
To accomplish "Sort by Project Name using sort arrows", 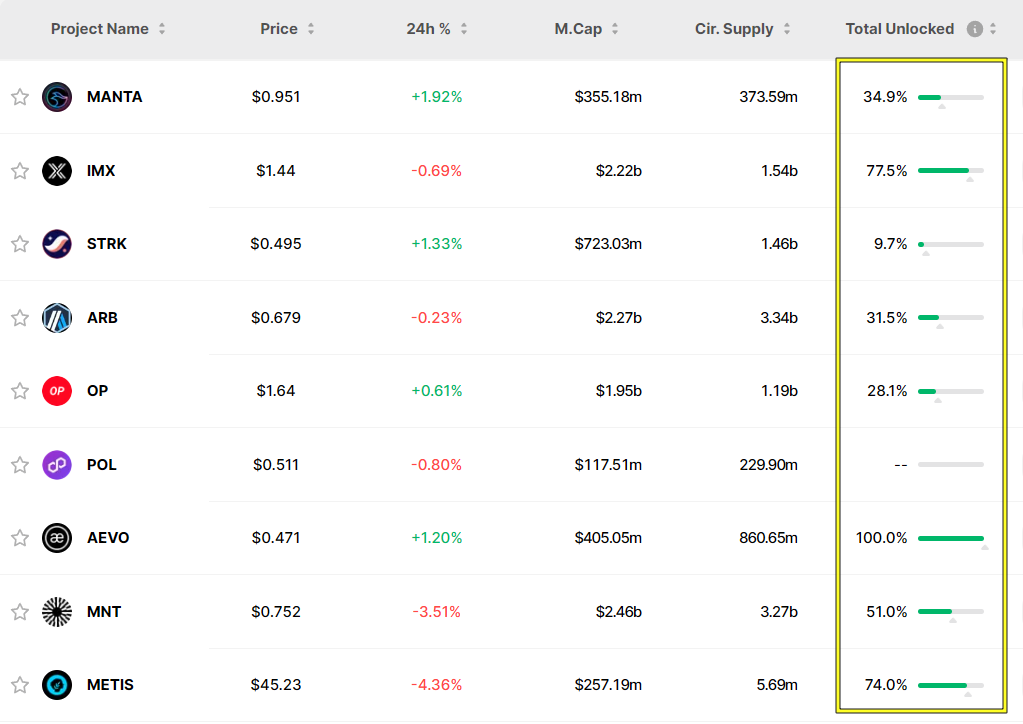I will click(162, 29).
